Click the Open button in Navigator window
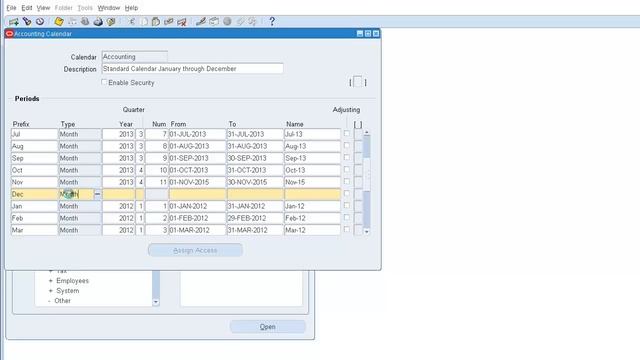This screenshot has height=360, width=640. pos(267,327)
